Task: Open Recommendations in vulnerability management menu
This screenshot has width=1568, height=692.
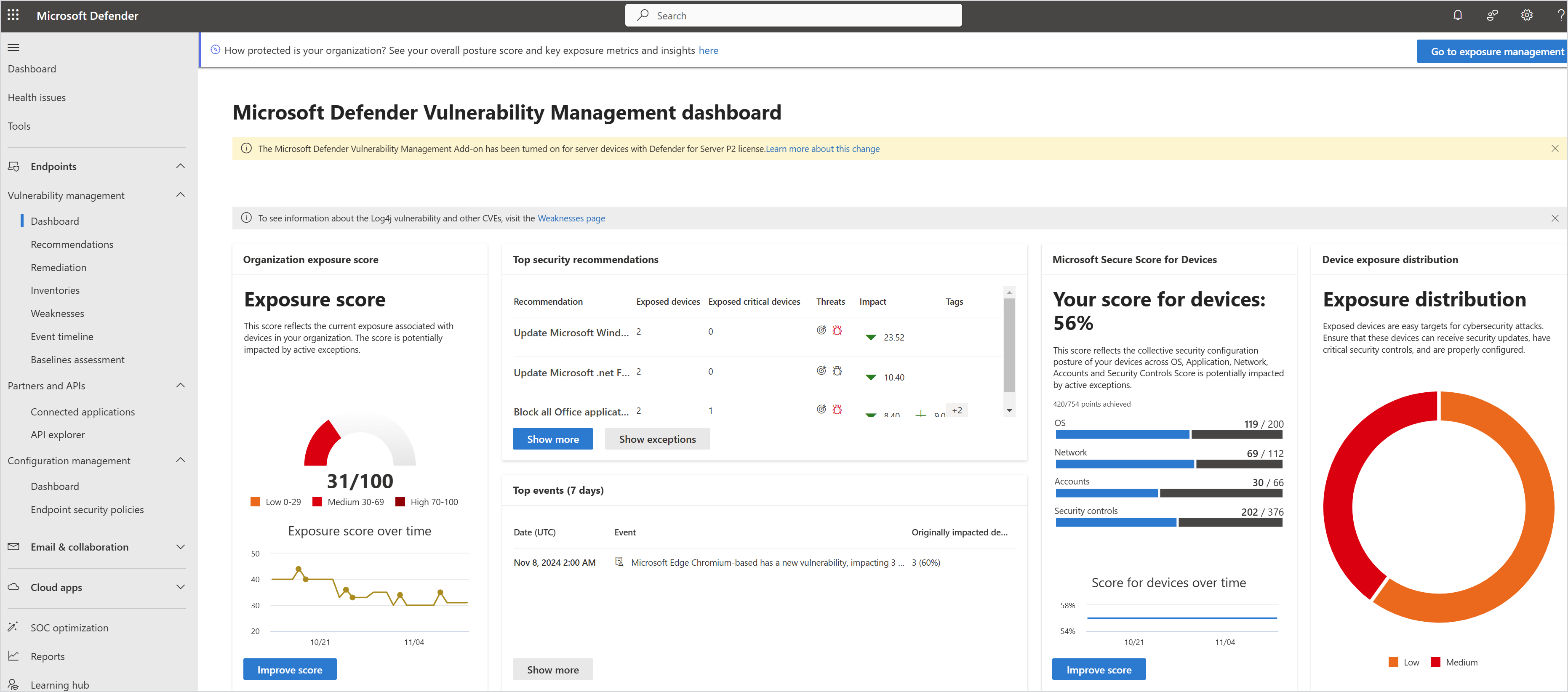Action: click(x=72, y=244)
